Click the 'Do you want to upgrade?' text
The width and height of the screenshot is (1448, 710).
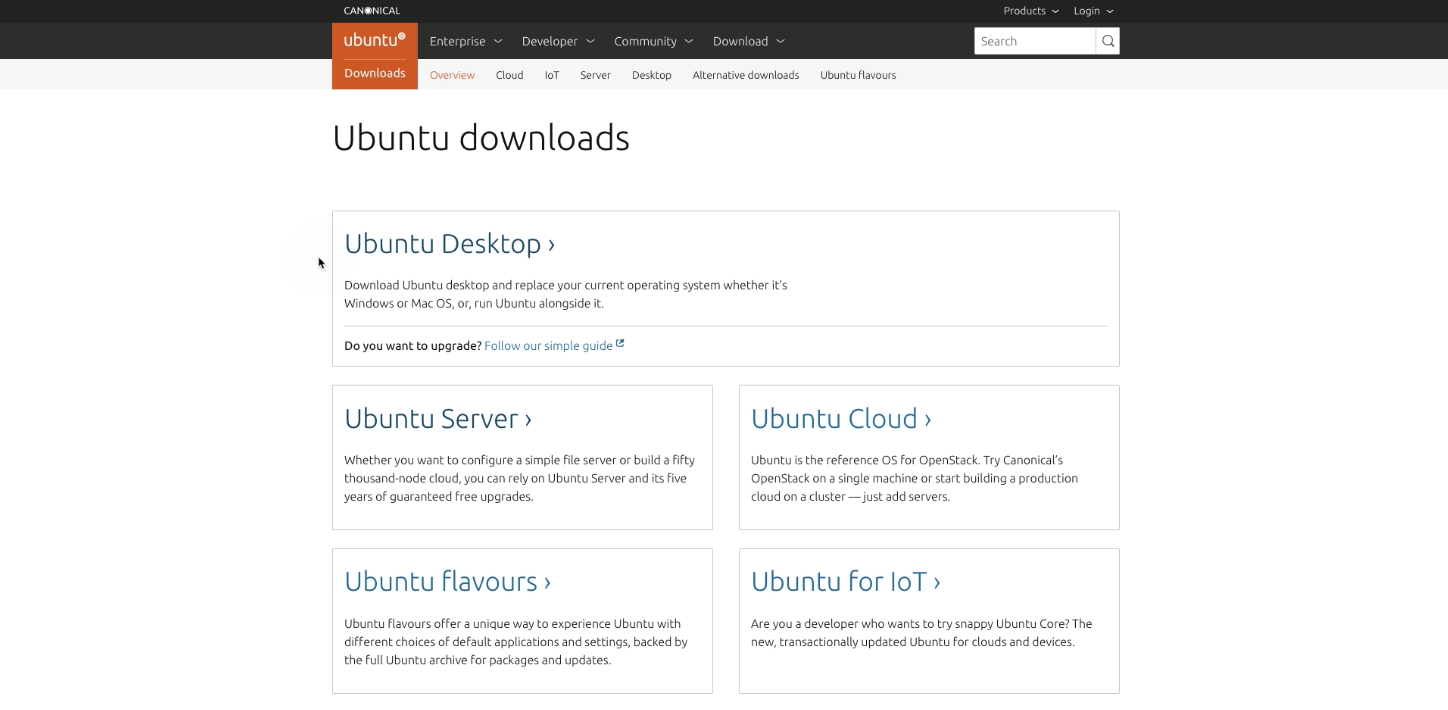coord(413,345)
